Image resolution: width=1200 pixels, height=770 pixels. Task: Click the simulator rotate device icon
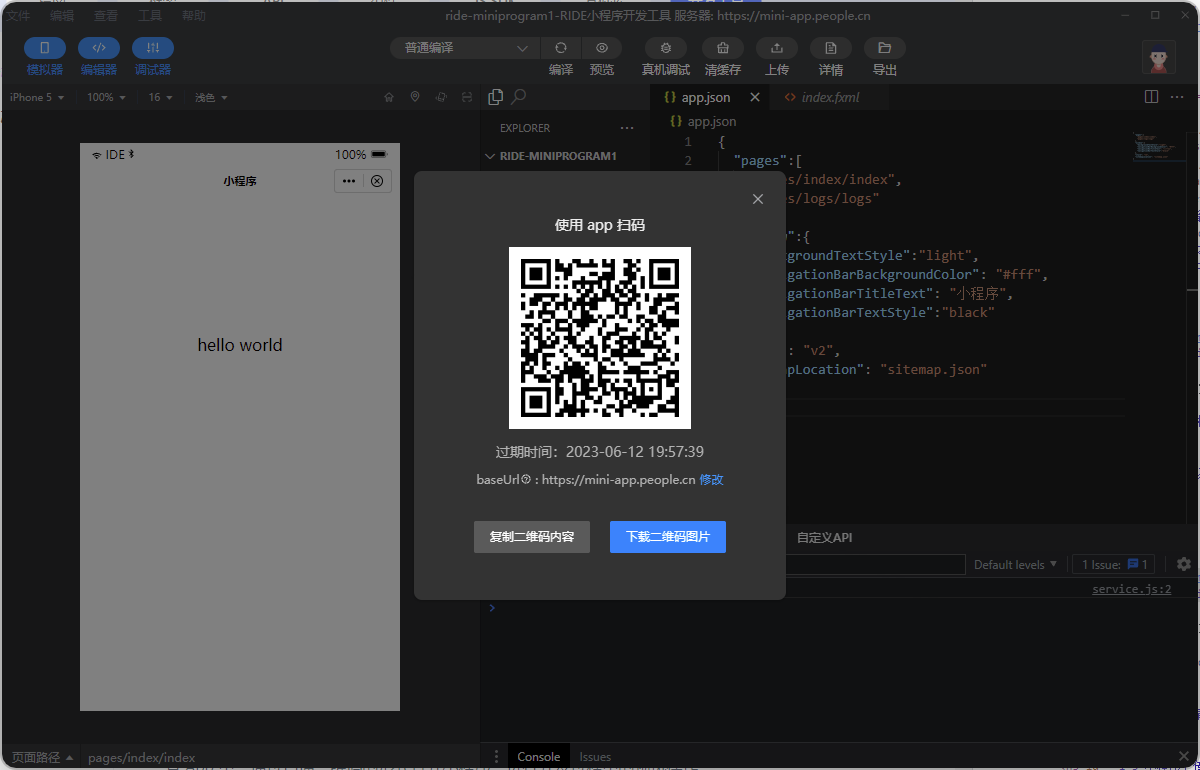(x=441, y=98)
